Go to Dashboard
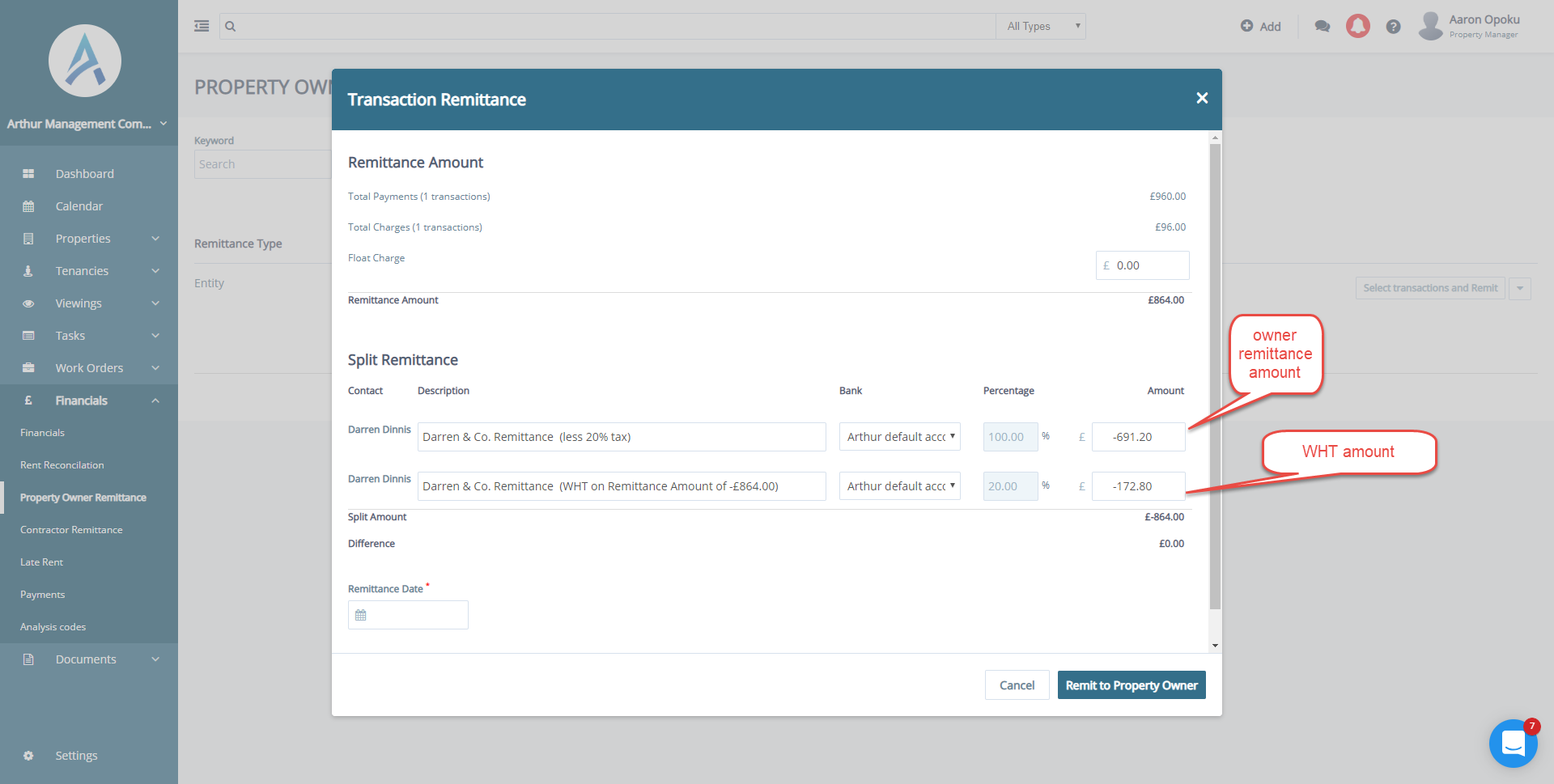This screenshot has width=1554, height=784. point(85,174)
